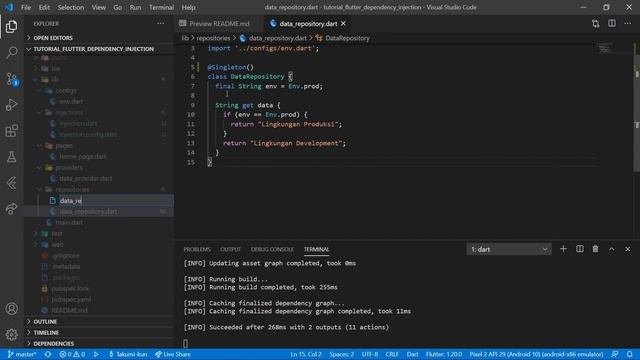Image resolution: width=640 pixels, height=360 pixels.
Task: Switch to the Debug Console tab
Action: [272, 249]
